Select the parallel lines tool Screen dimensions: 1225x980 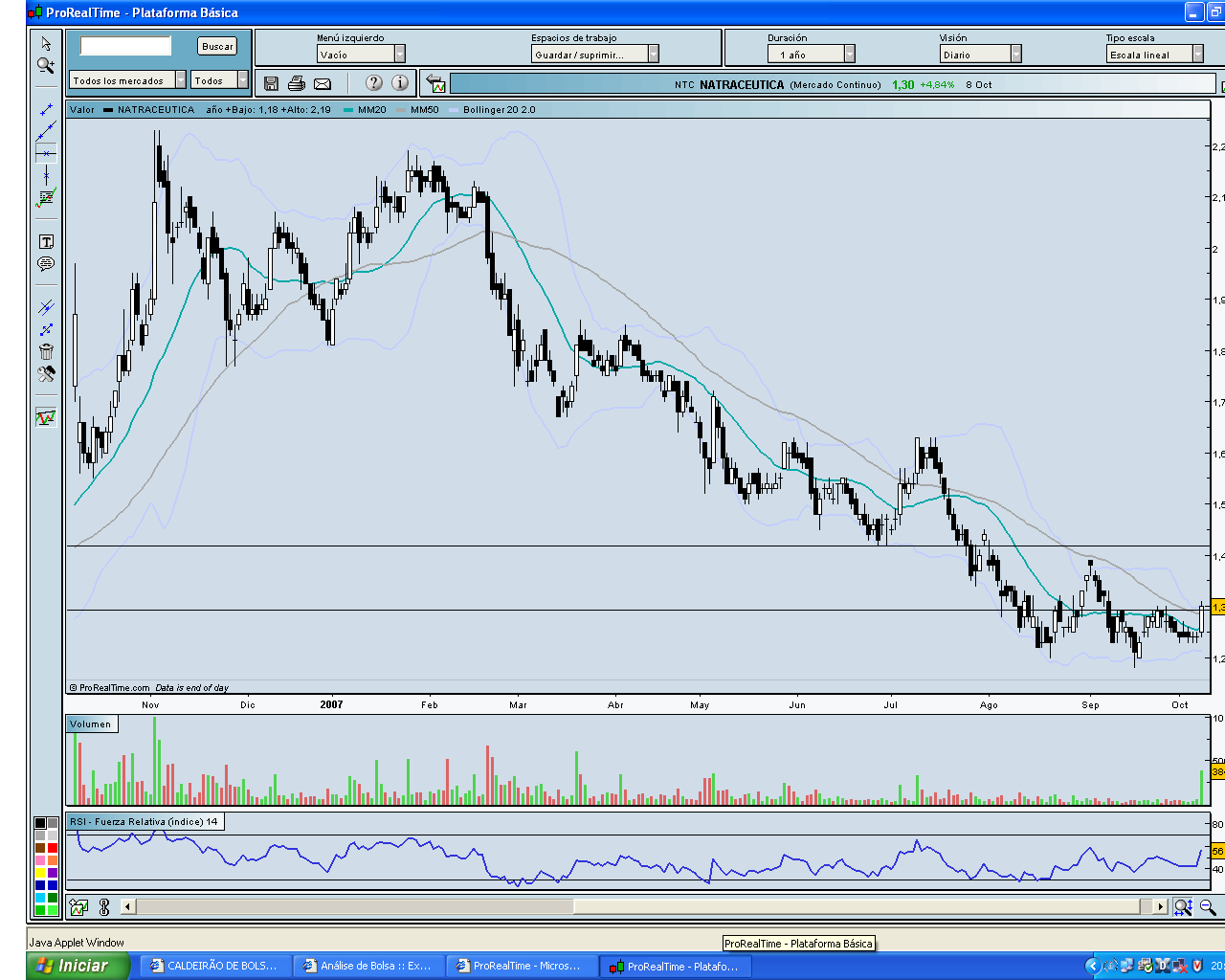pos(46,307)
